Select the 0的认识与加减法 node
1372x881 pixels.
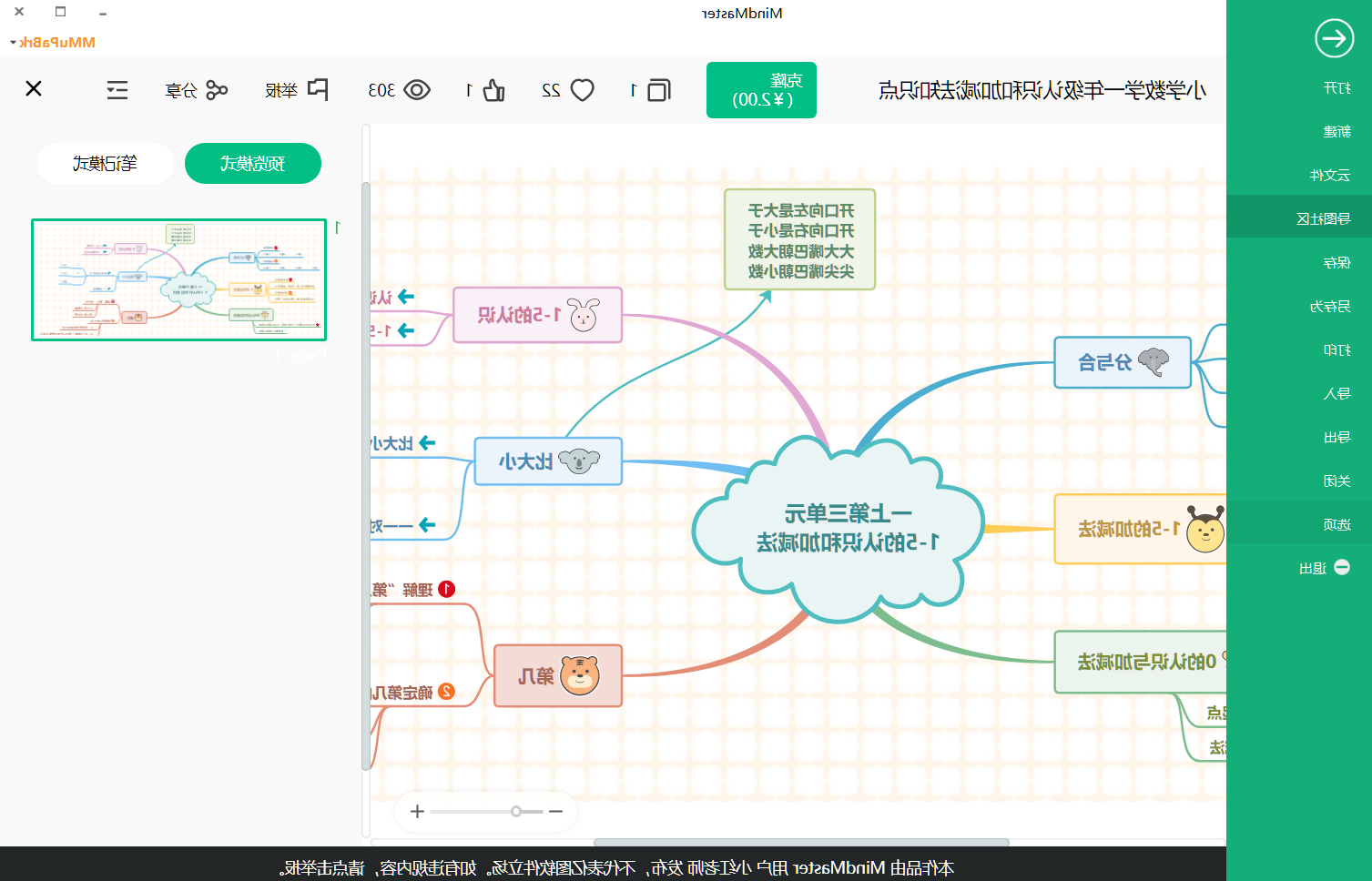[1140, 662]
